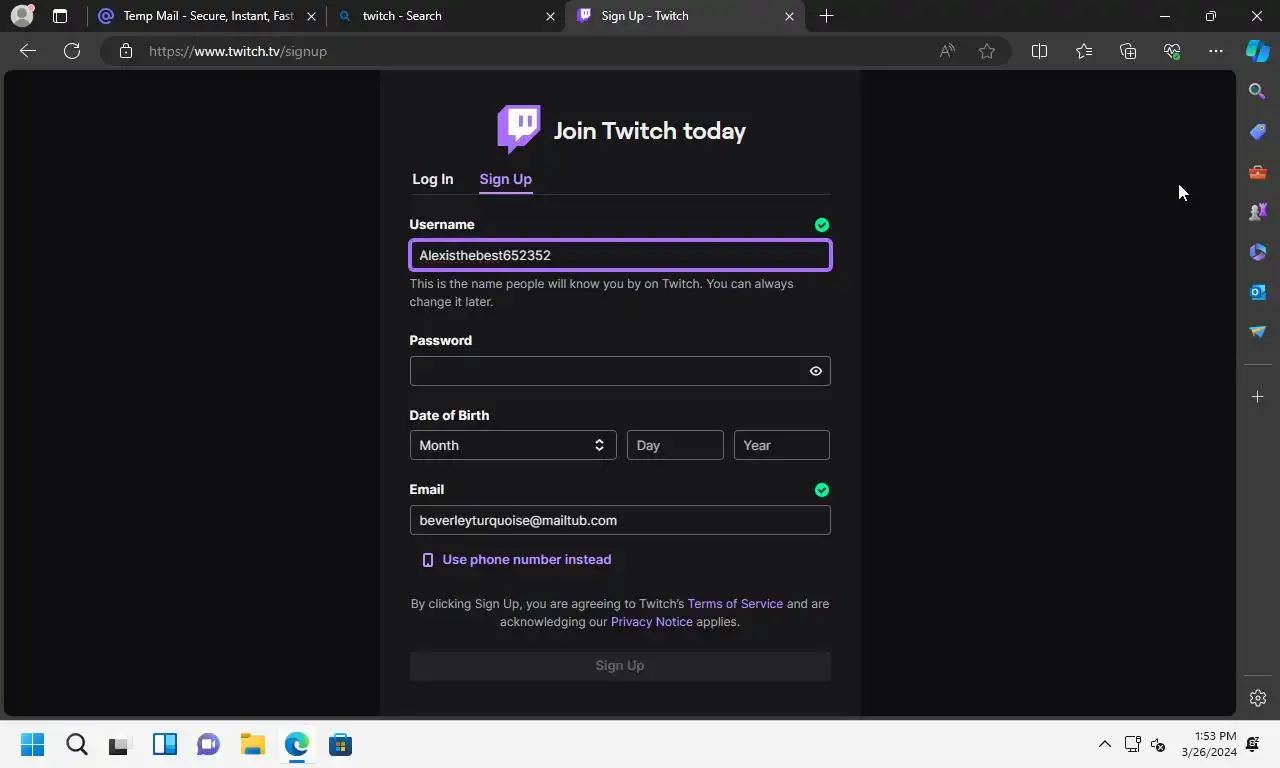Close the Temp Mail tab
Viewport: 1280px width, 768px height.
311,16
